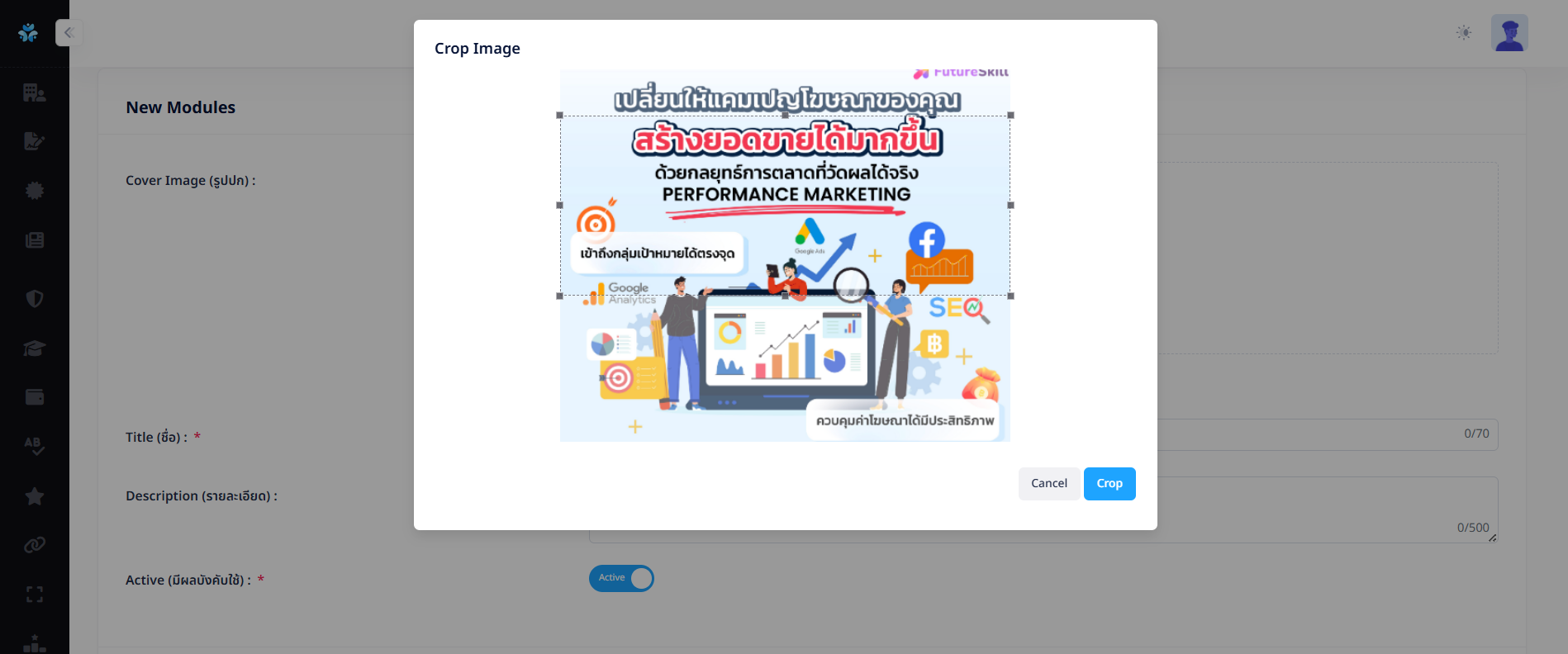Image resolution: width=1568 pixels, height=654 pixels.
Task: Click the shield sidebar icon
Action: (34, 298)
